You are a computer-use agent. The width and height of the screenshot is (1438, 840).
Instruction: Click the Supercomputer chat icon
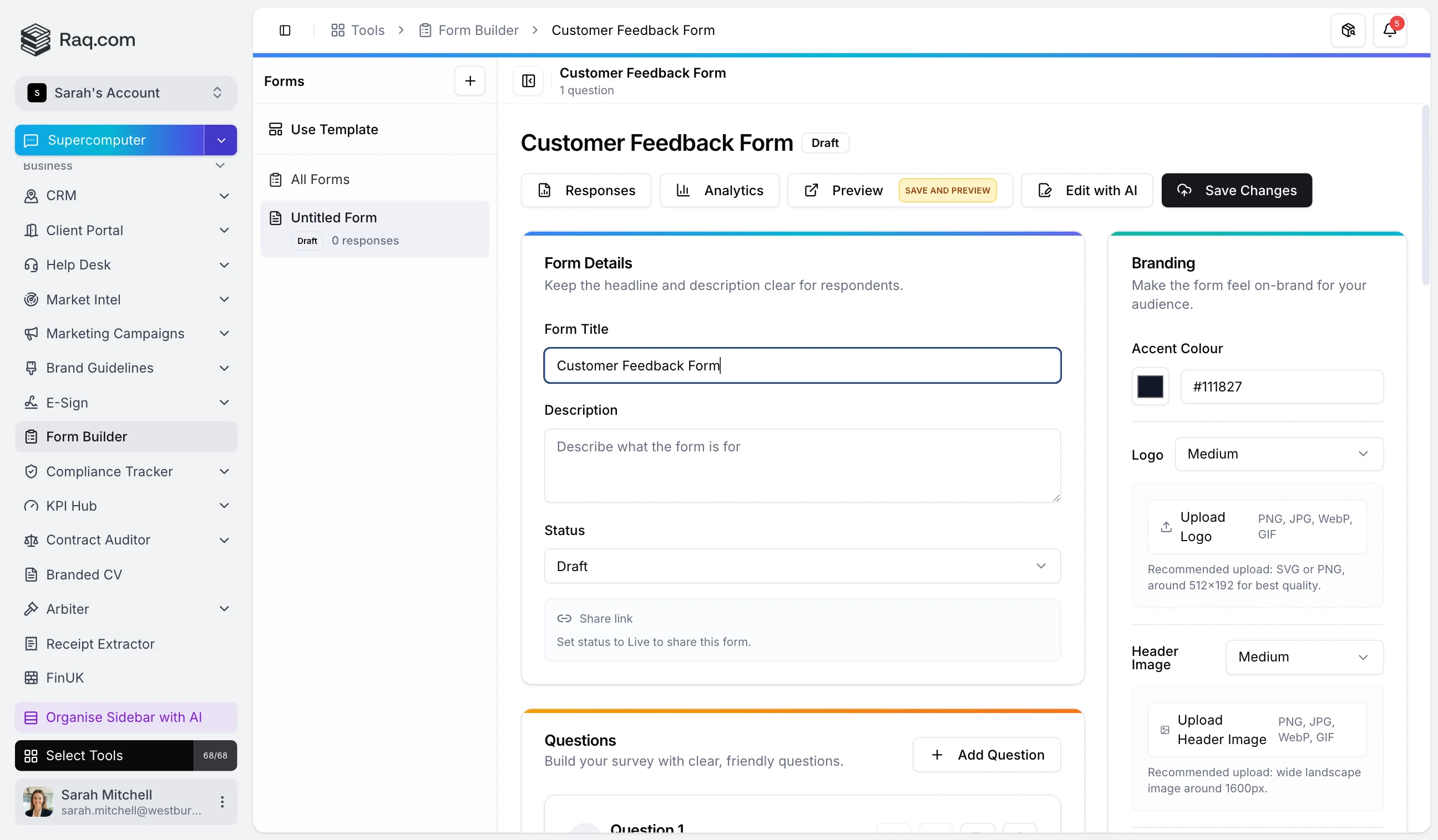click(31, 140)
